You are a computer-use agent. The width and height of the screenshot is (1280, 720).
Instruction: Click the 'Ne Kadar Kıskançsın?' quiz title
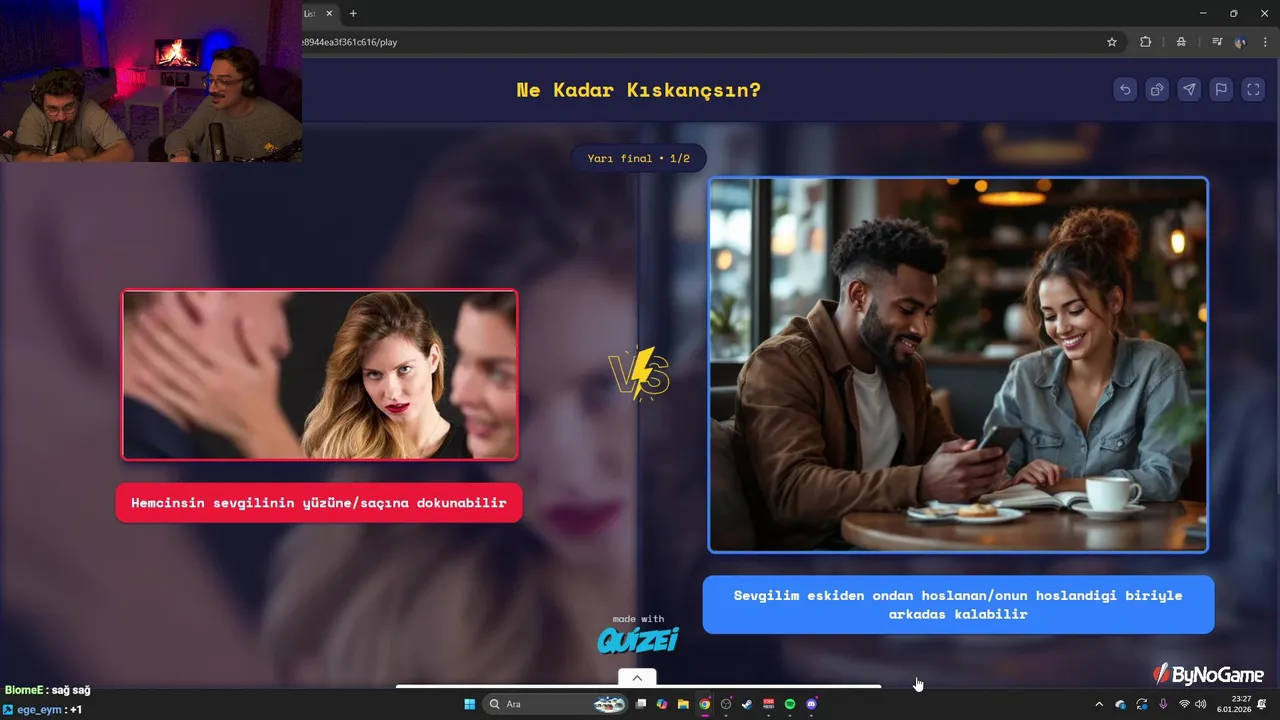coord(639,90)
